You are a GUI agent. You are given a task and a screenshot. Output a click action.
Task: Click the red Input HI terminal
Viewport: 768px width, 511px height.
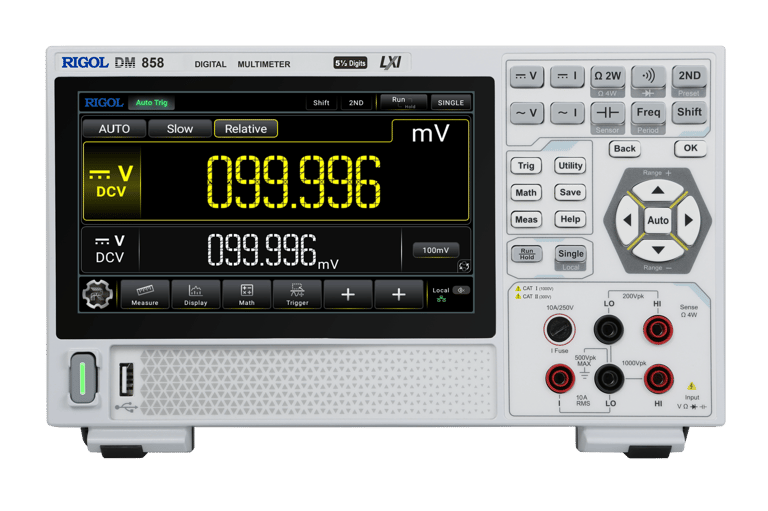(658, 378)
